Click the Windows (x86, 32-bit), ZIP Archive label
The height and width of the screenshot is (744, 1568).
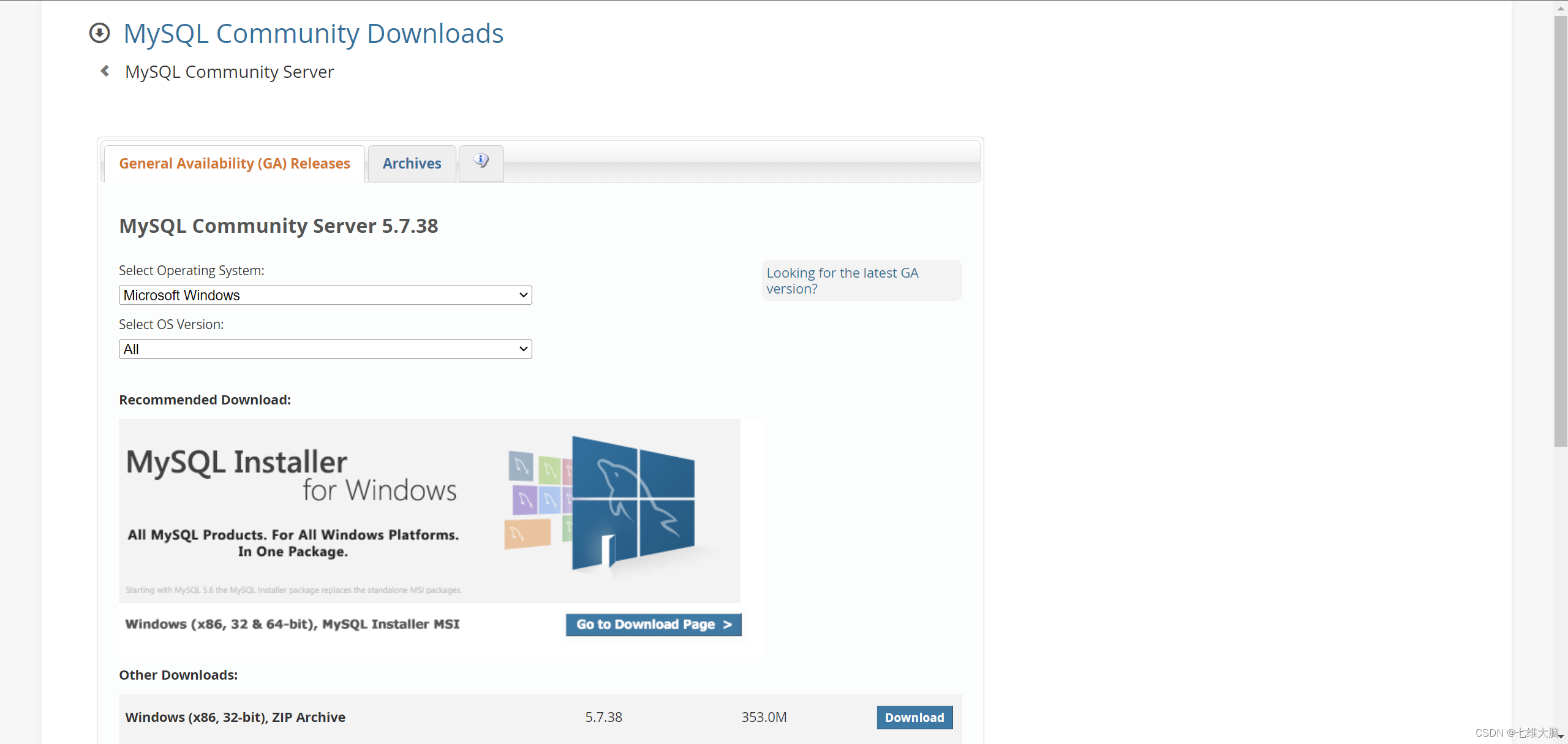click(x=235, y=717)
